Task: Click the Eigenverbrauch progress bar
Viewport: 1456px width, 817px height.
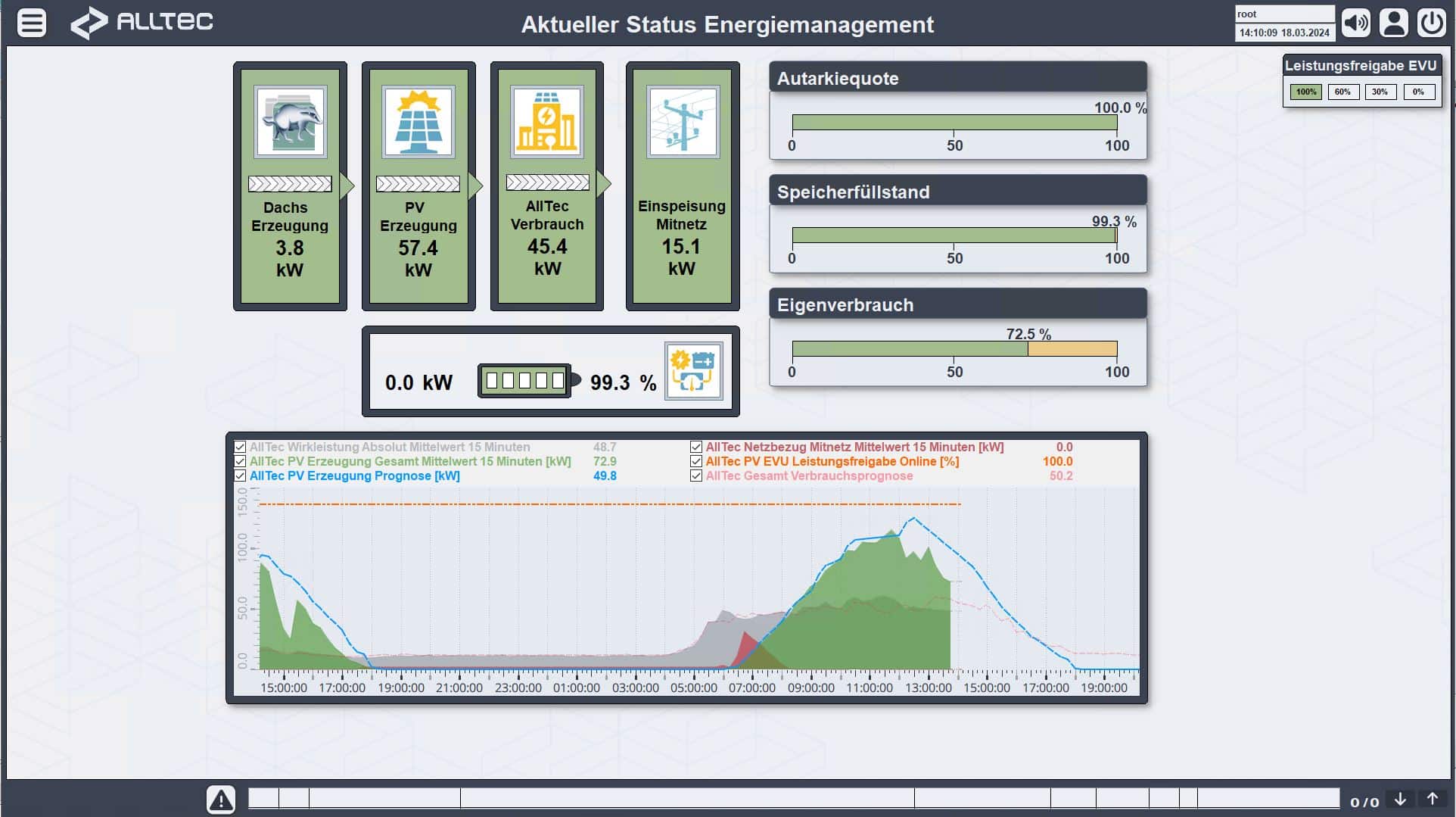Action: pyautogui.click(x=954, y=348)
